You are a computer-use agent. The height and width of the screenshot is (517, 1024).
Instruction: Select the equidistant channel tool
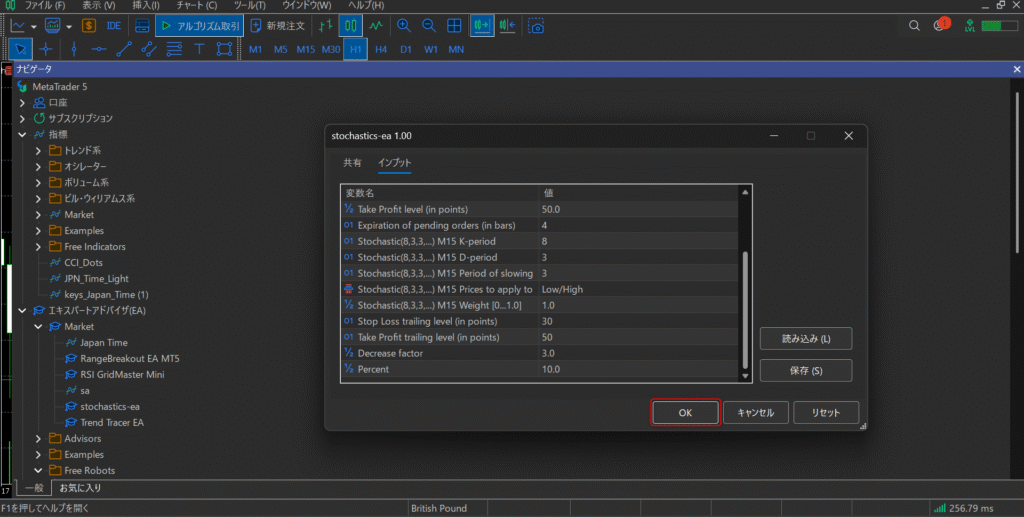(149, 49)
